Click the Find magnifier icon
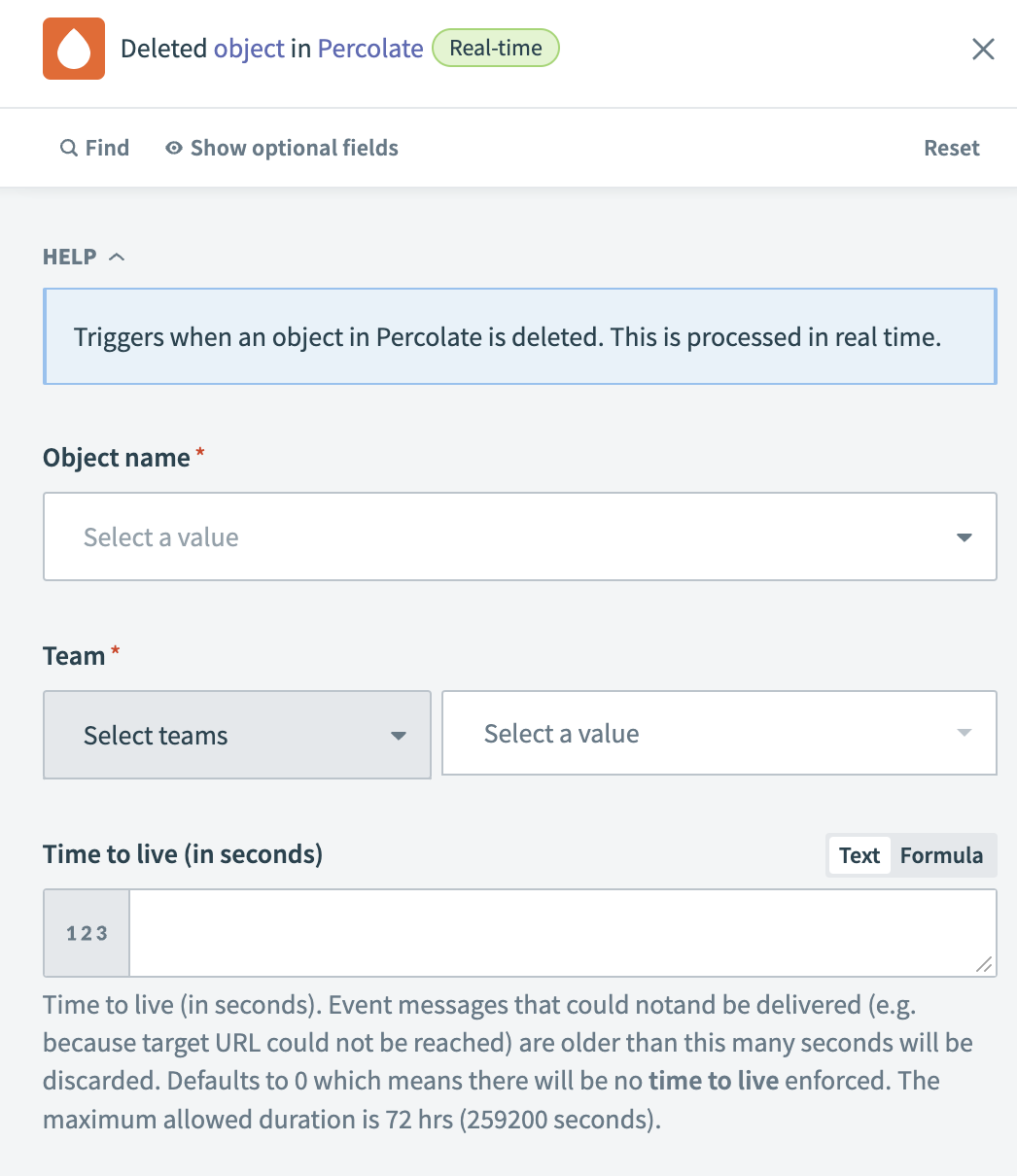 pos(68,147)
